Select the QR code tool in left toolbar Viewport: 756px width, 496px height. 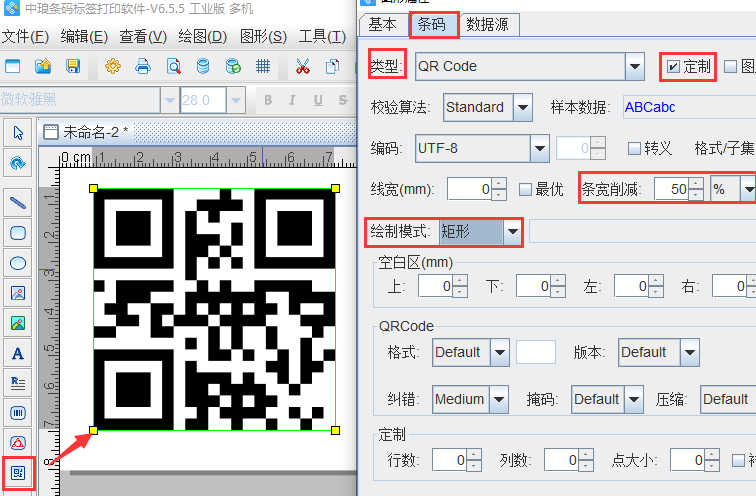pyautogui.click(x=17, y=471)
